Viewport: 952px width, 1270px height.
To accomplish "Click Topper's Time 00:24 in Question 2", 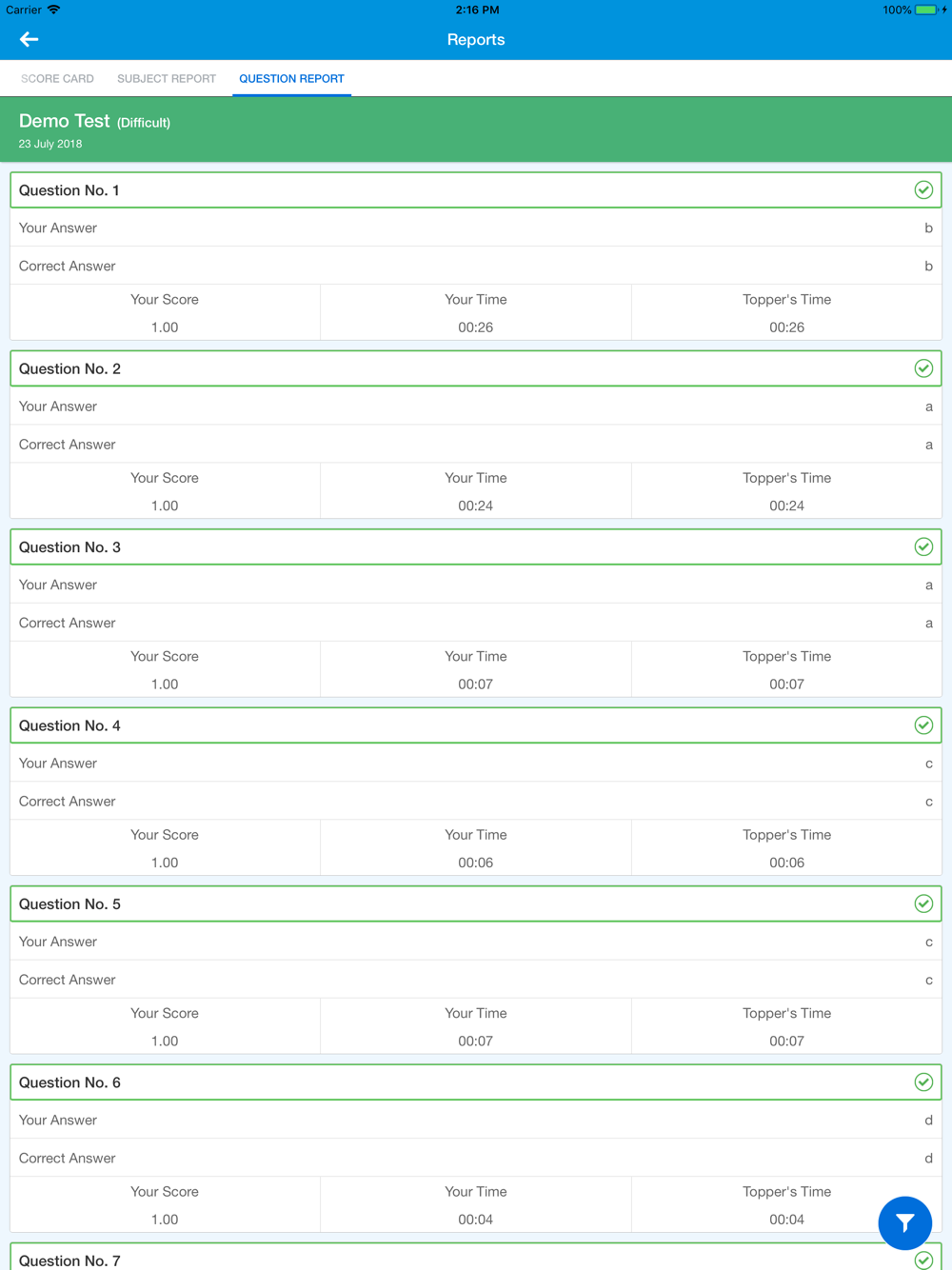I will click(x=786, y=491).
